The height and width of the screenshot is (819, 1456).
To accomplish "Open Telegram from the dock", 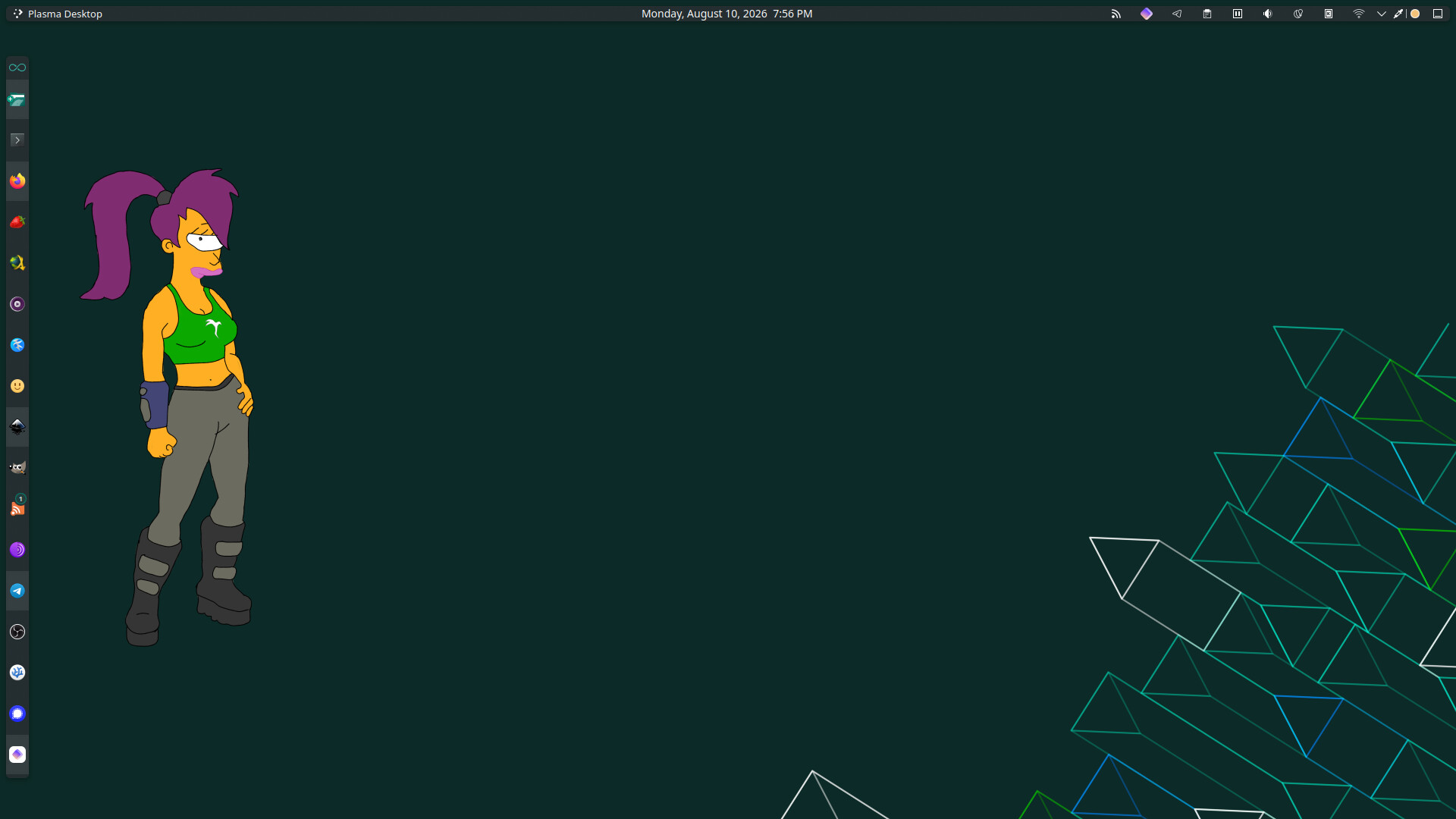I will [17, 591].
